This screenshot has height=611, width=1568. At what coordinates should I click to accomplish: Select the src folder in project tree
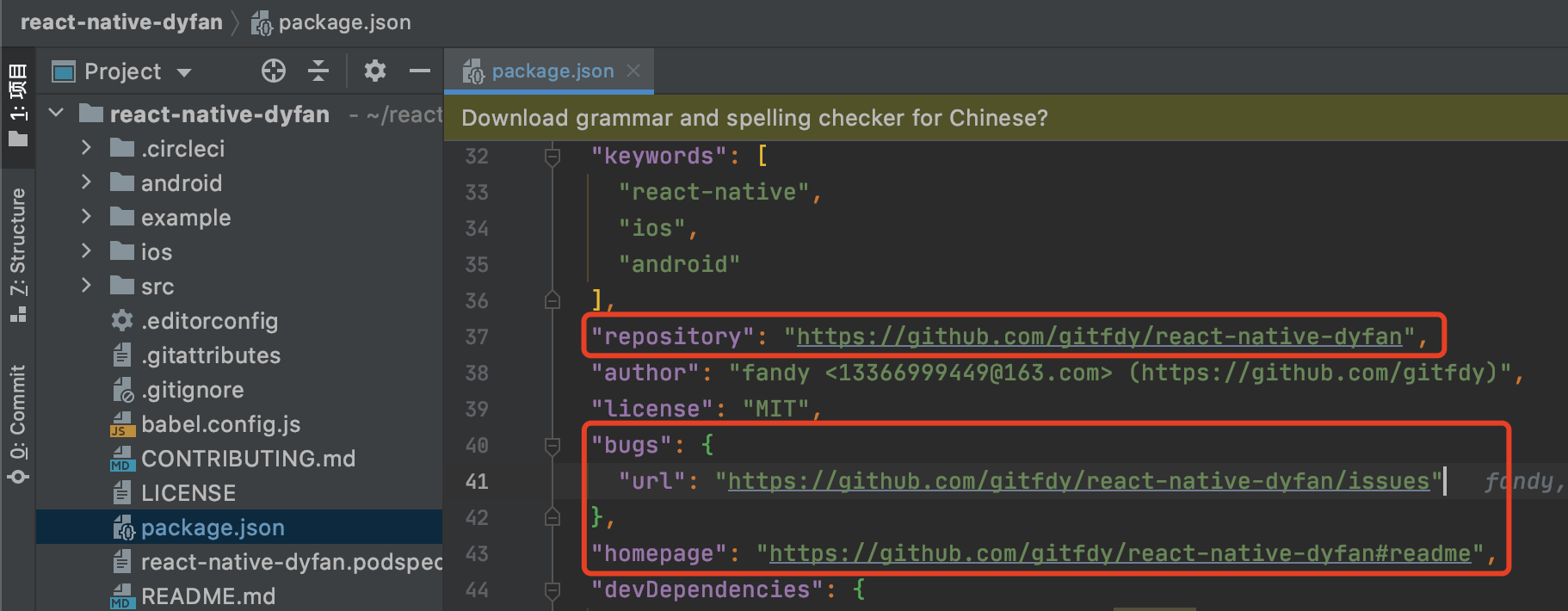click(239, 287)
